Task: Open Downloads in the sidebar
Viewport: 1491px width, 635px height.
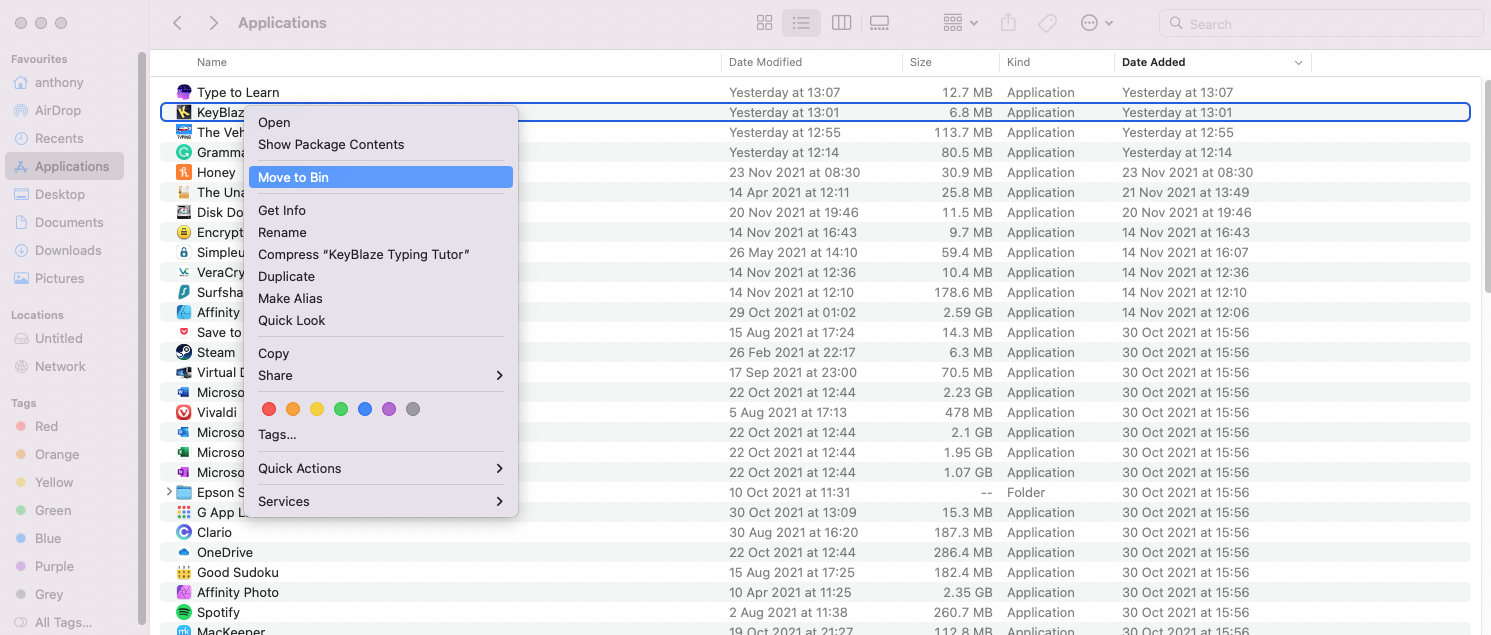Action: coord(68,251)
